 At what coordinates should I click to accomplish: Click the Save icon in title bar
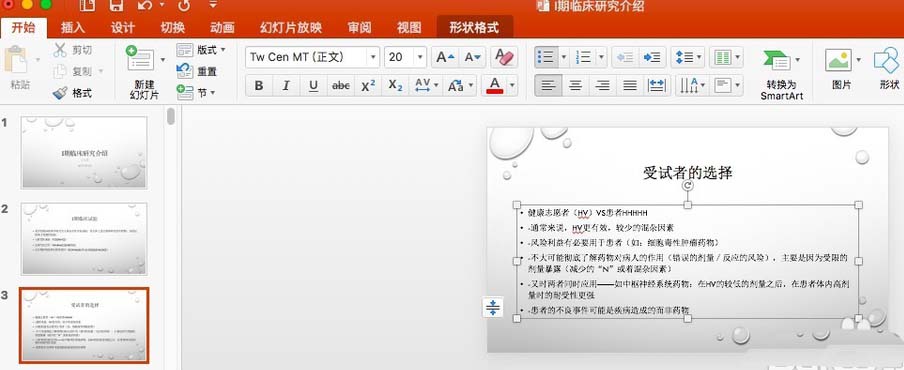(x=116, y=6)
